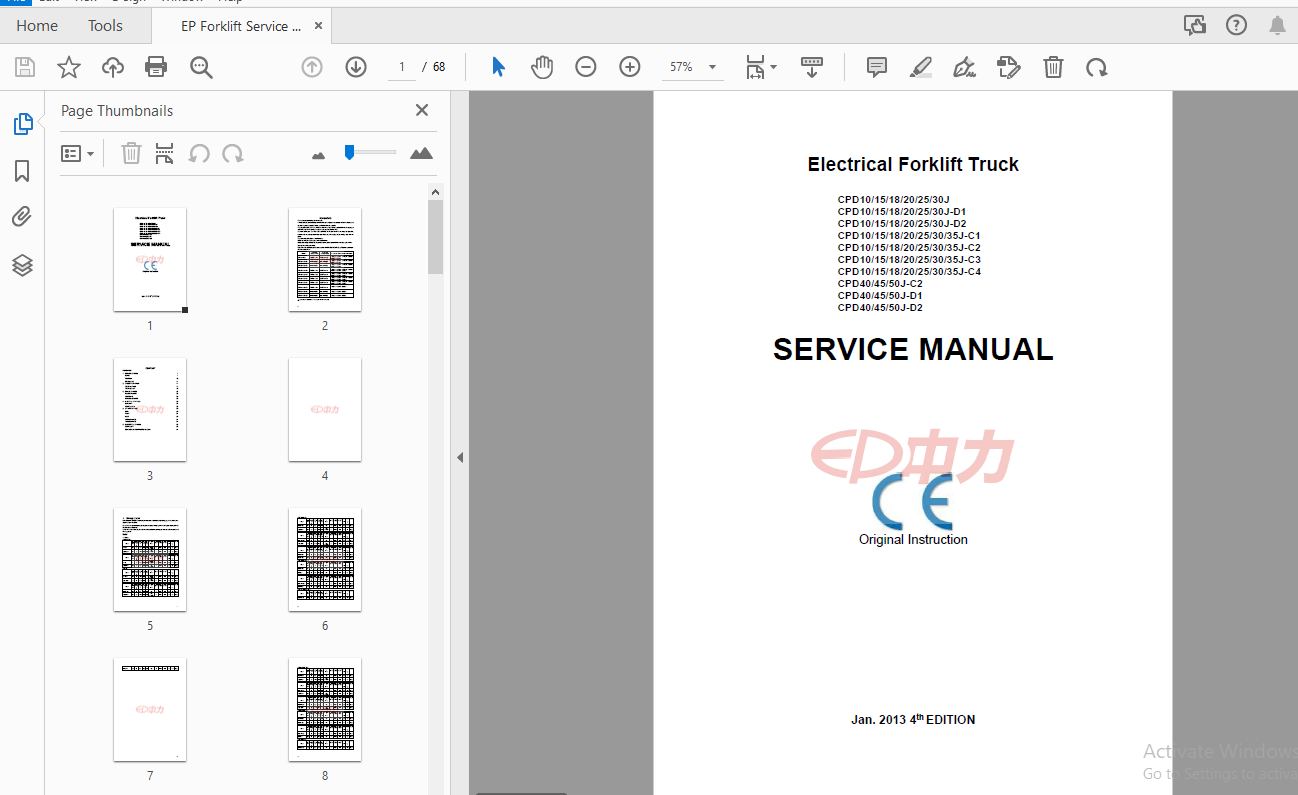Zoom out with the minus button
Screen dimensions: 1298x795
click(586, 67)
